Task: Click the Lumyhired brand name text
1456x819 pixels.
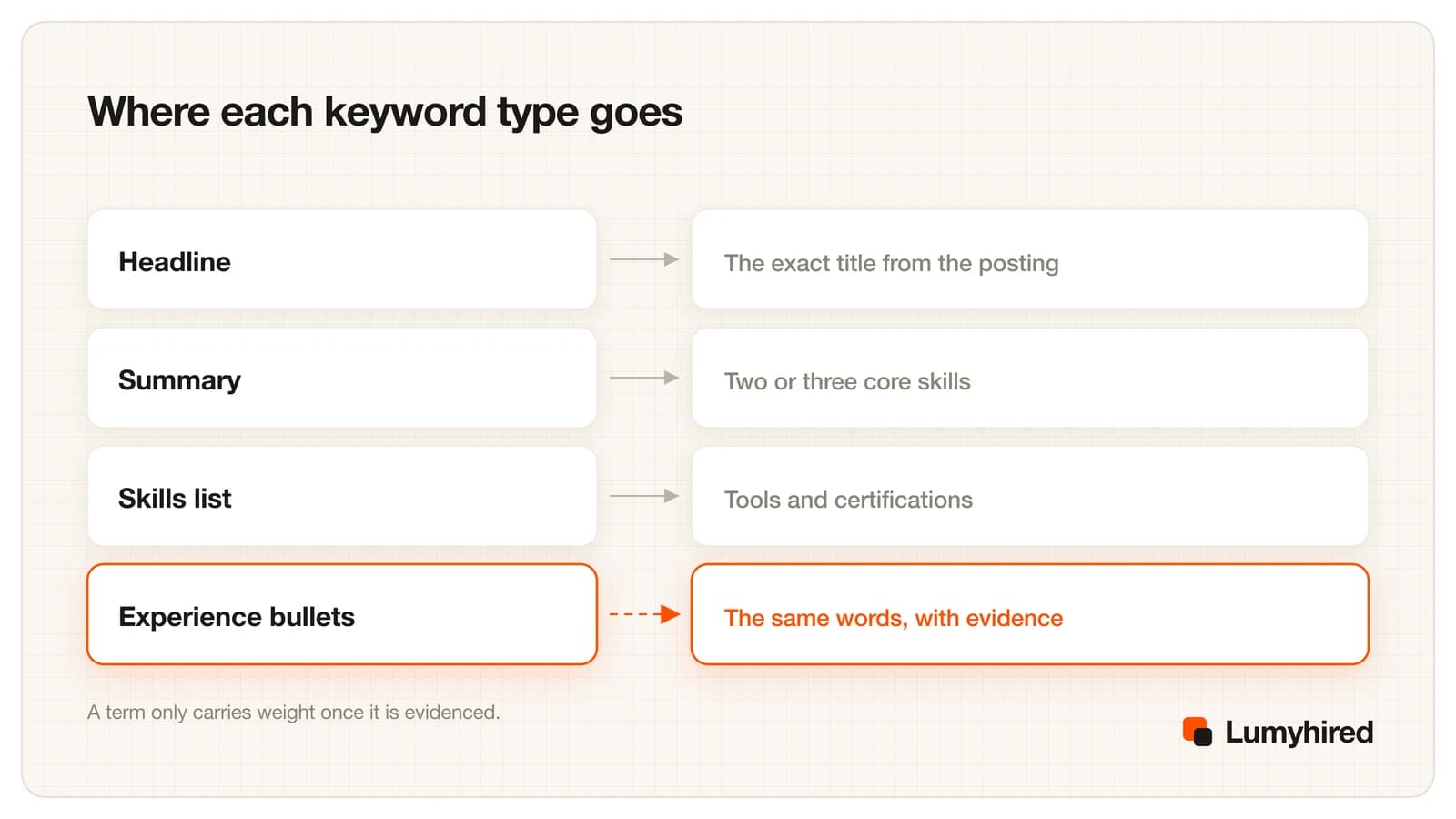Action: (1299, 733)
